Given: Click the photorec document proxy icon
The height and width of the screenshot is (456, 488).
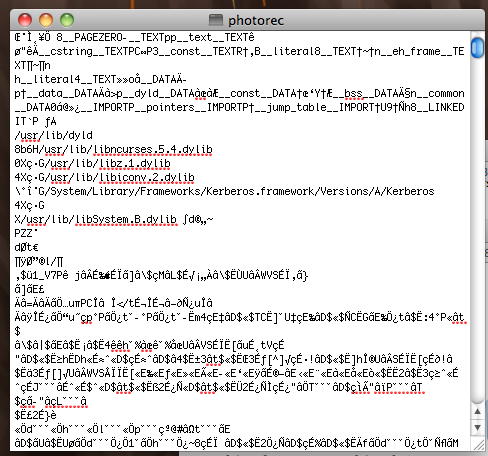Looking at the screenshot, I should (216, 20).
